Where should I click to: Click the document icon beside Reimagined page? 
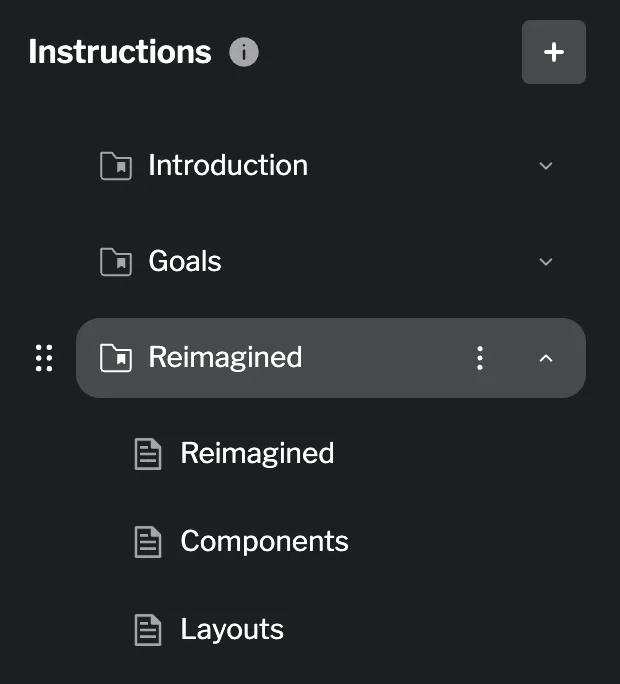tap(148, 454)
